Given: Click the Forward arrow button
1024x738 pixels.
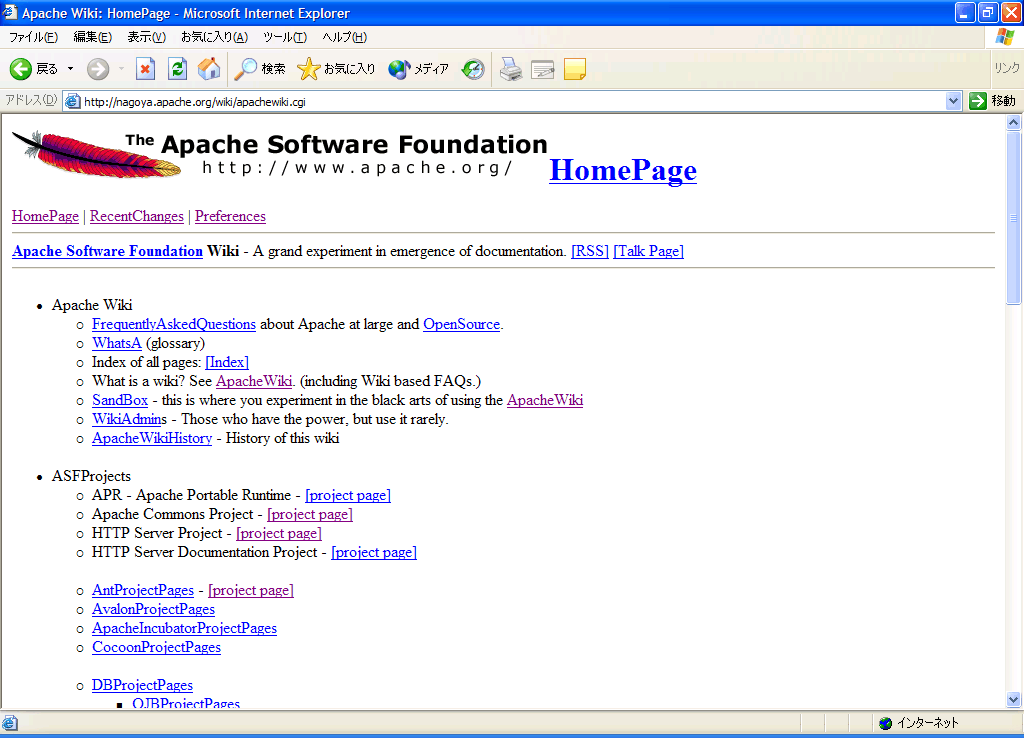Looking at the screenshot, I should (98, 69).
